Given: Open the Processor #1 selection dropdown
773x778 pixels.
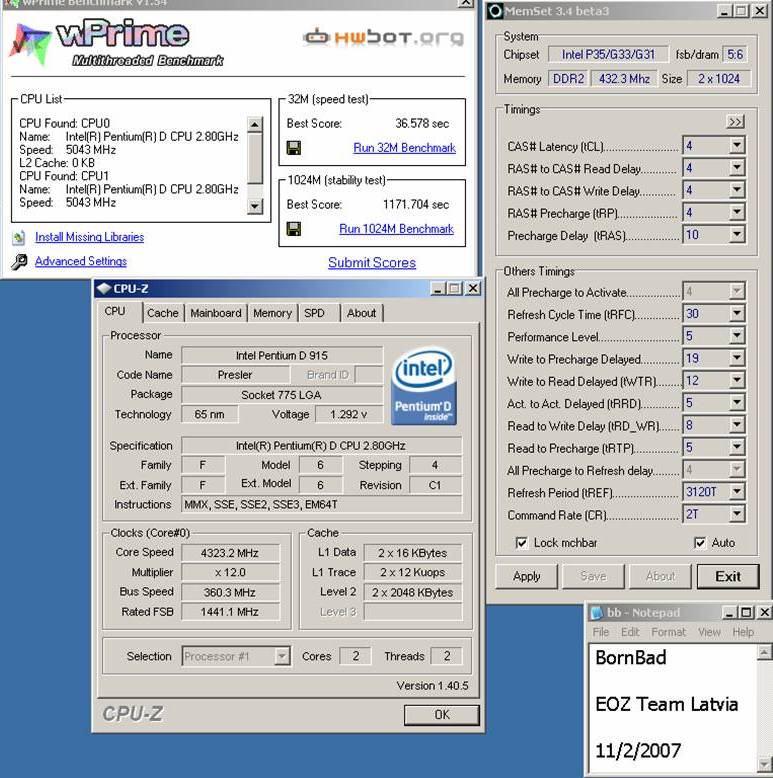Looking at the screenshot, I should pyautogui.click(x=282, y=656).
